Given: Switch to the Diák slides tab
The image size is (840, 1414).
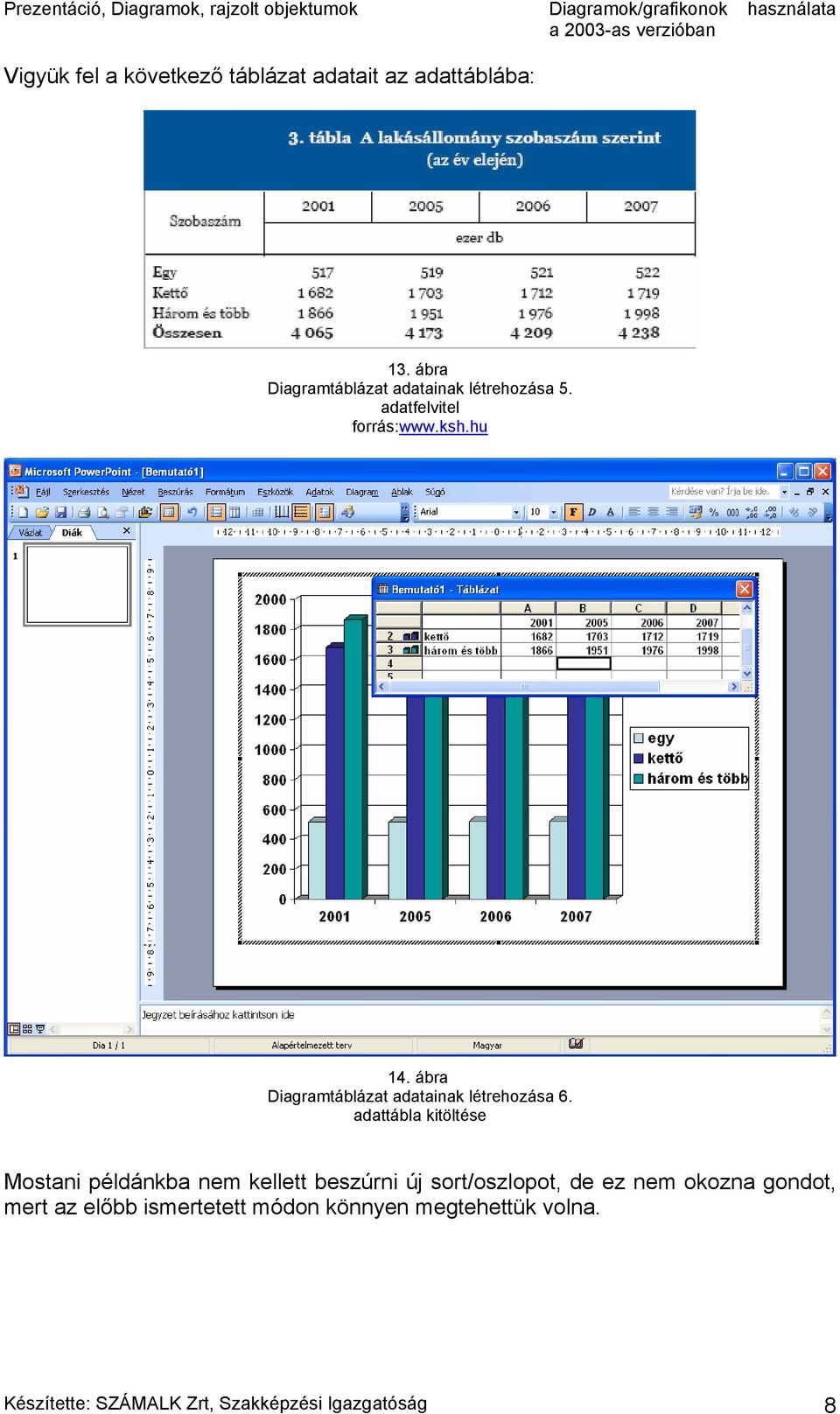Looking at the screenshot, I should pos(72,532).
